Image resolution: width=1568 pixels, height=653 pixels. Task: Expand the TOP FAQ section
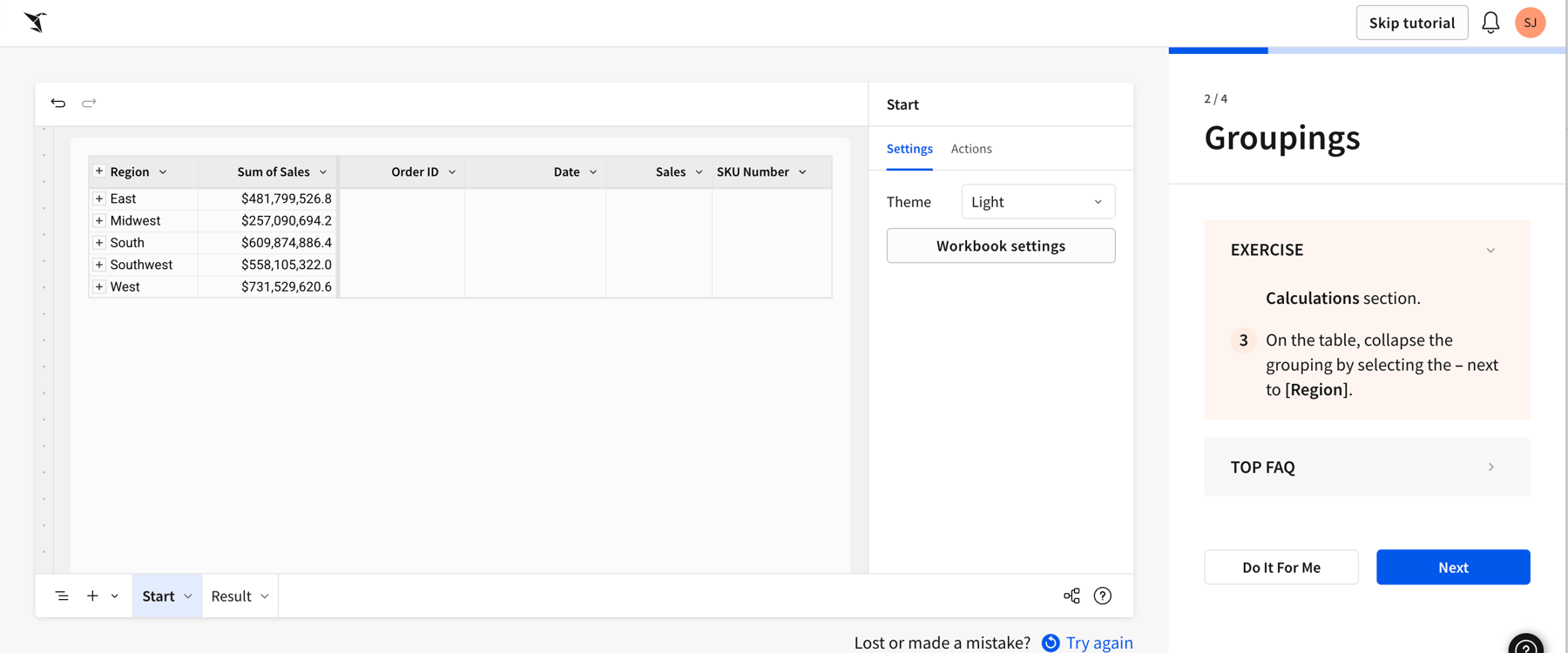pyautogui.click(x=1490, y=468)
